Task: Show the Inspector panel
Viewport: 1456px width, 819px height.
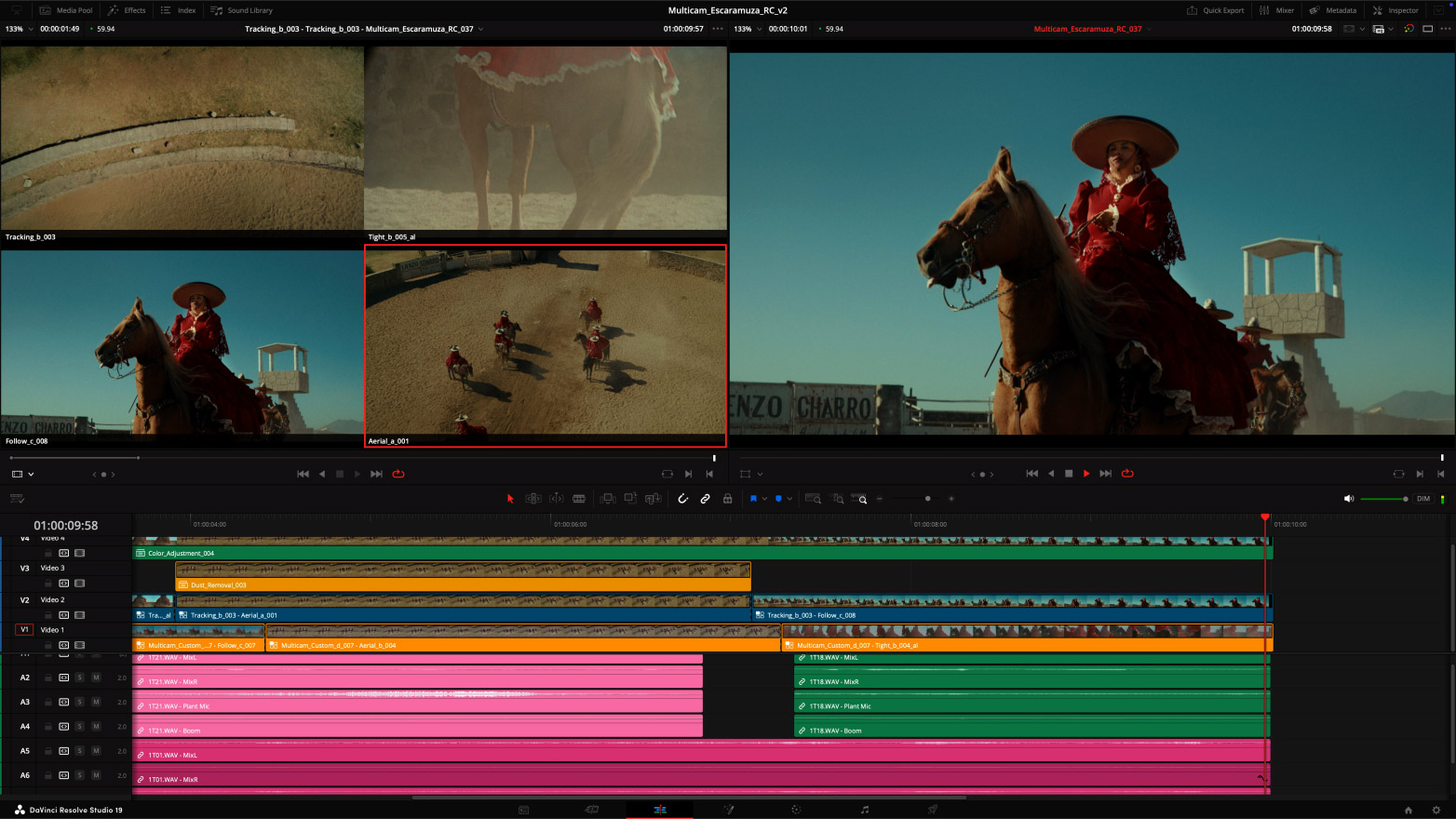Action: click(1395, 10)
